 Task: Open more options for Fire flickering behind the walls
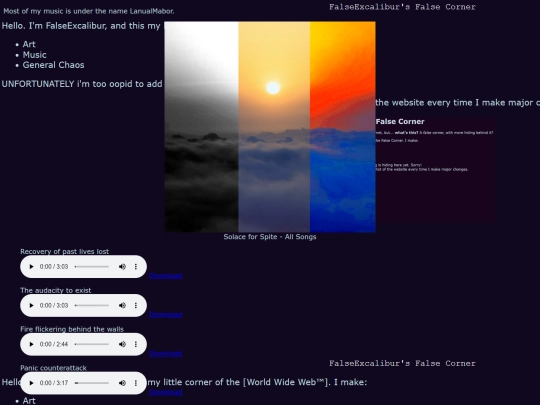pos(136,344)
